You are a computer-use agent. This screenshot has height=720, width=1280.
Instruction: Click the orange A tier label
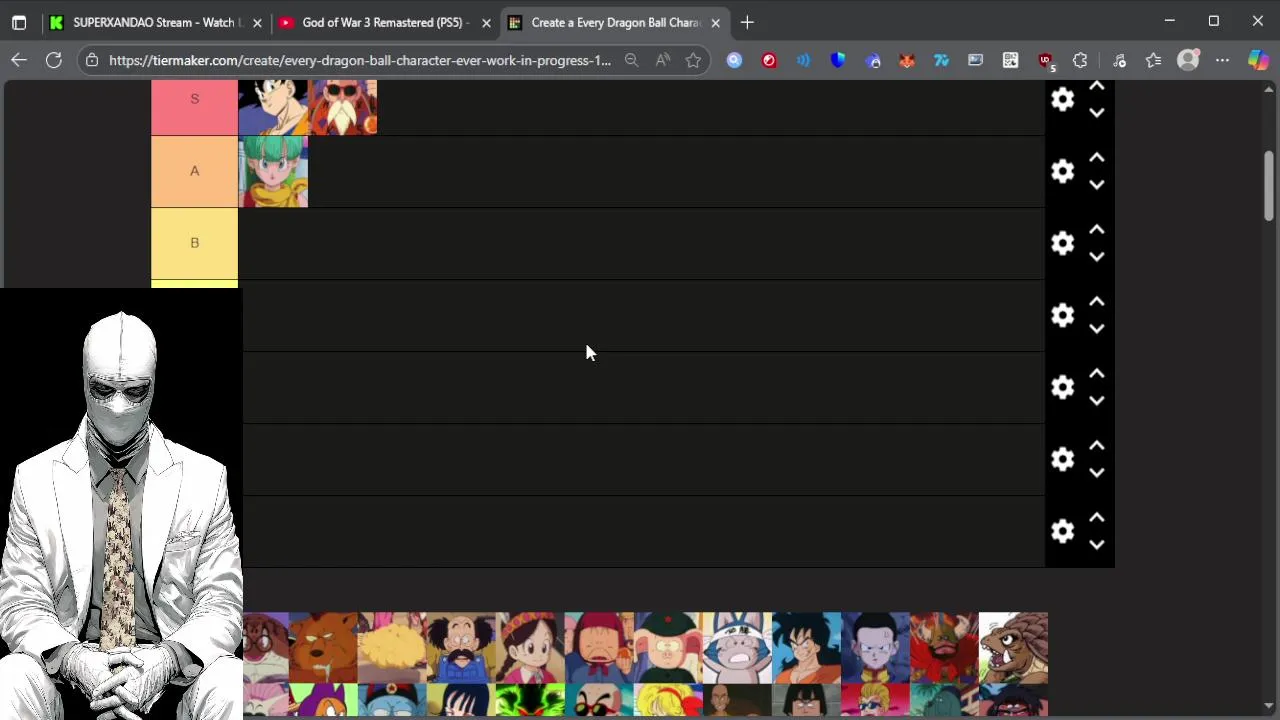(x=194, y=171)
